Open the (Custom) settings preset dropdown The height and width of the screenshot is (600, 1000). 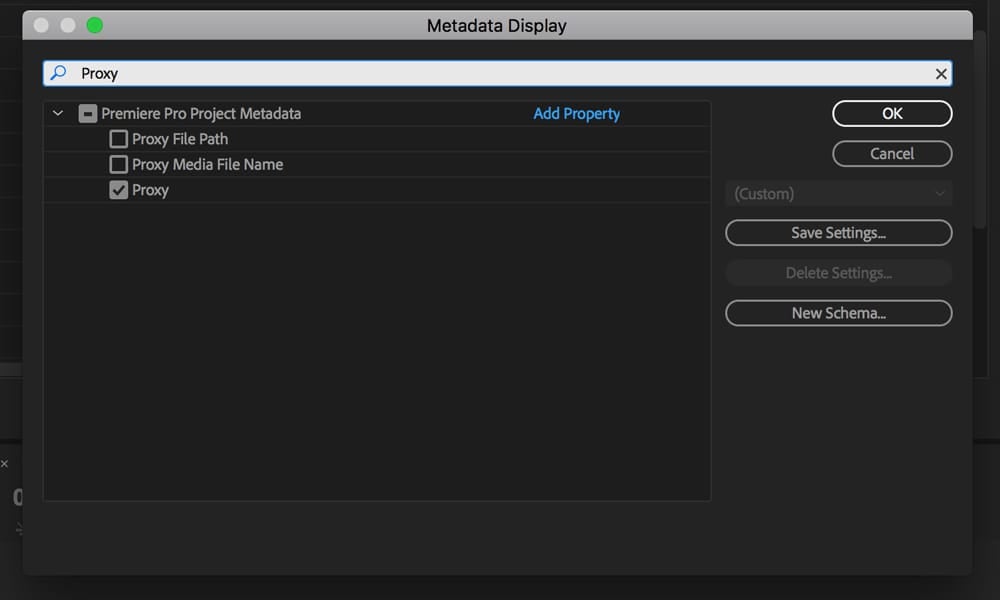tap(838, 193)
